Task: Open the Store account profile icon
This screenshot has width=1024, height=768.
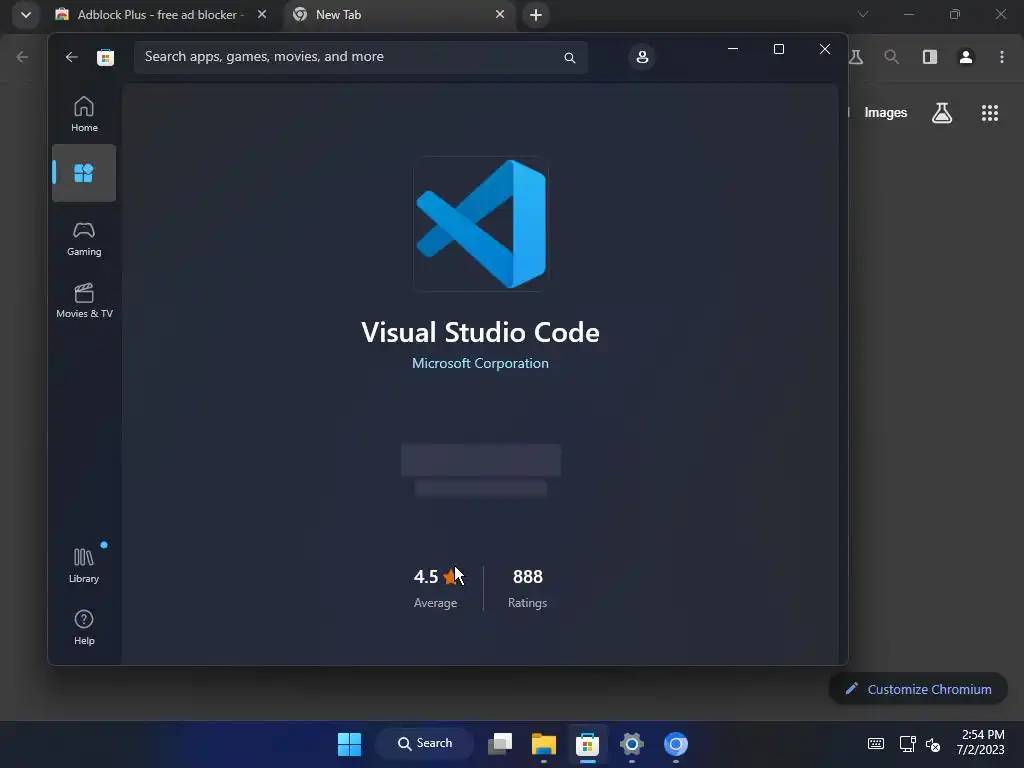Action: tap(642, 57)
